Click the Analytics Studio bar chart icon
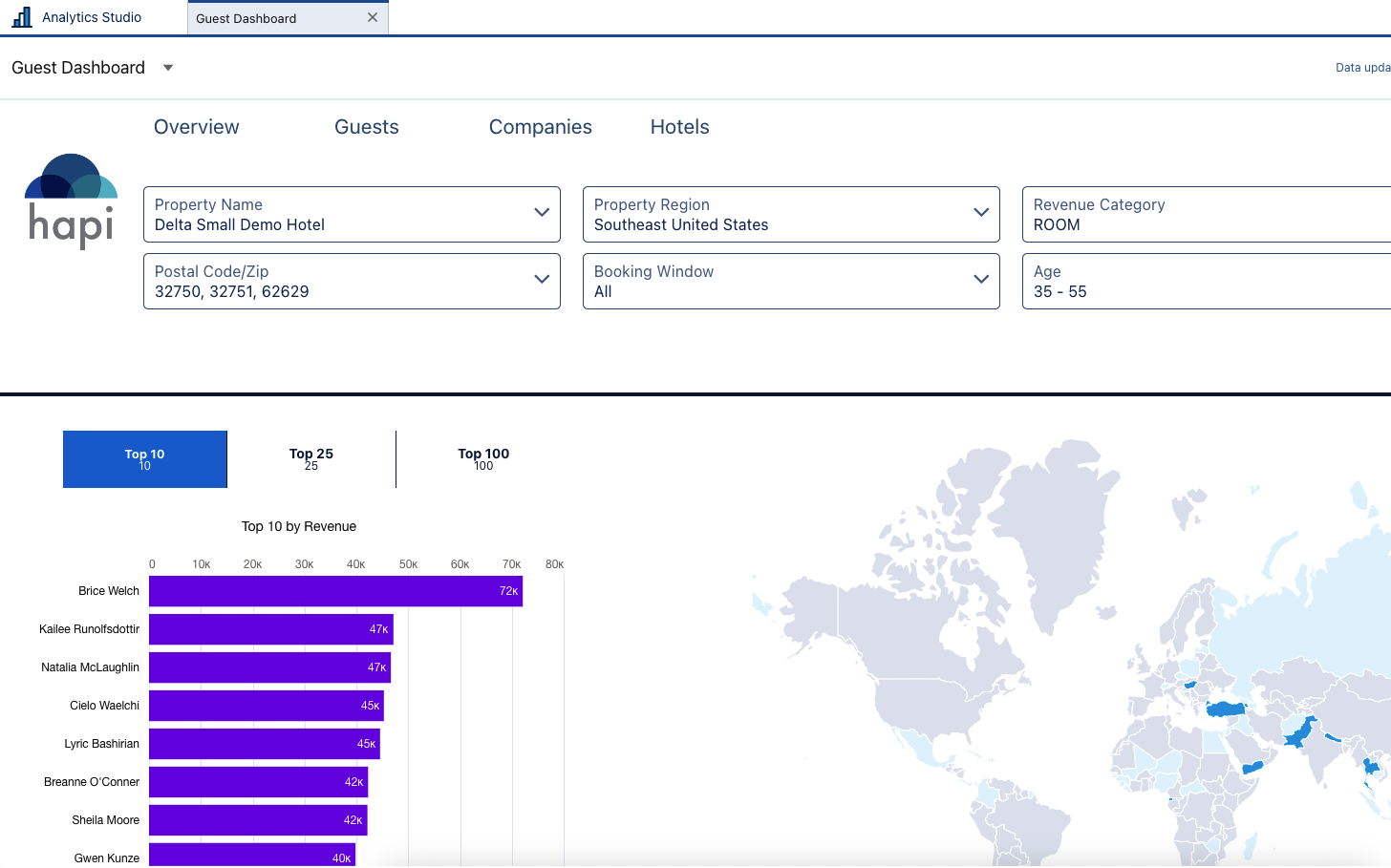Viewport: 1391px width, 868px height. [21, 16]
